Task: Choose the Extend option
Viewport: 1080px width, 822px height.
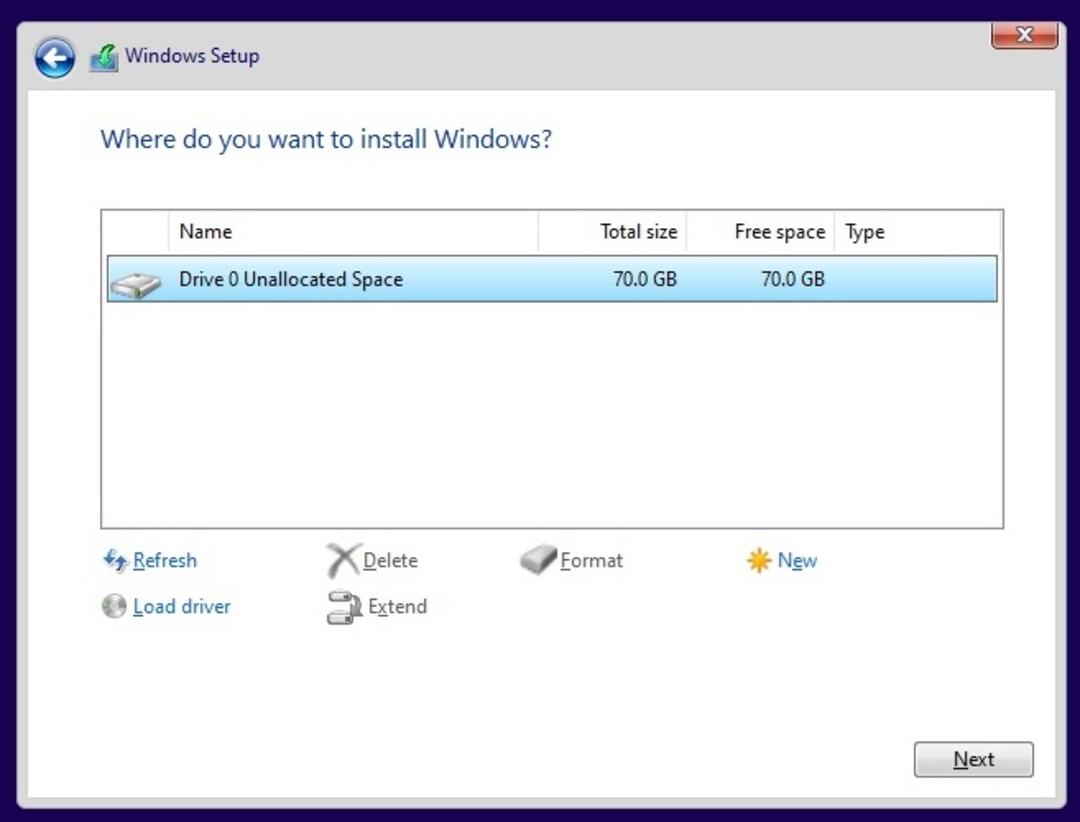Action: point(397,606)
